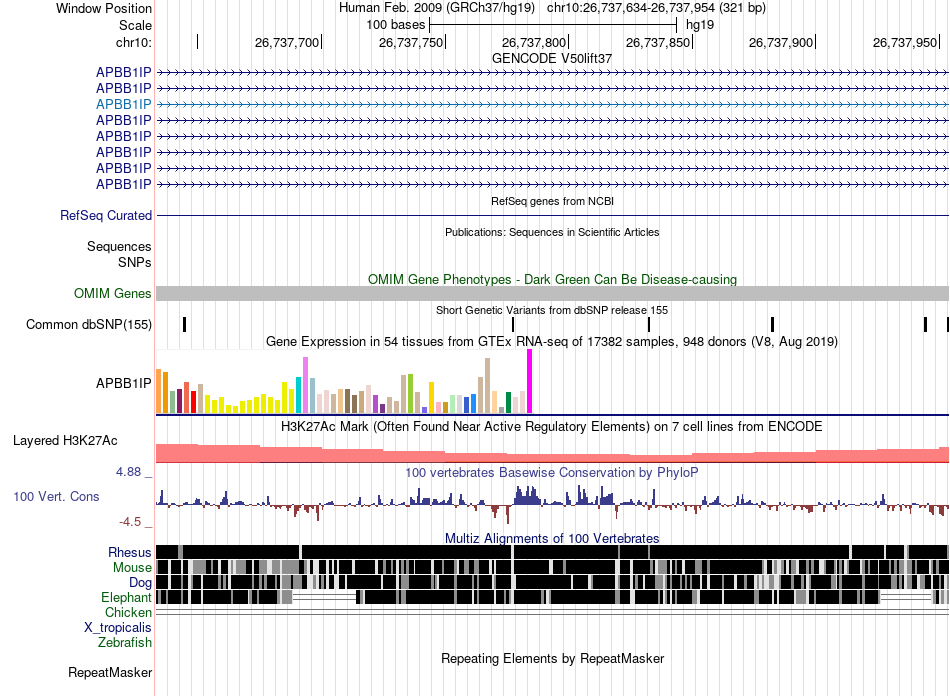950x696 pixels.
Task: Click the 'H3K27Ac Mark' ENCODE track title
Action: [x=552, y=426]
